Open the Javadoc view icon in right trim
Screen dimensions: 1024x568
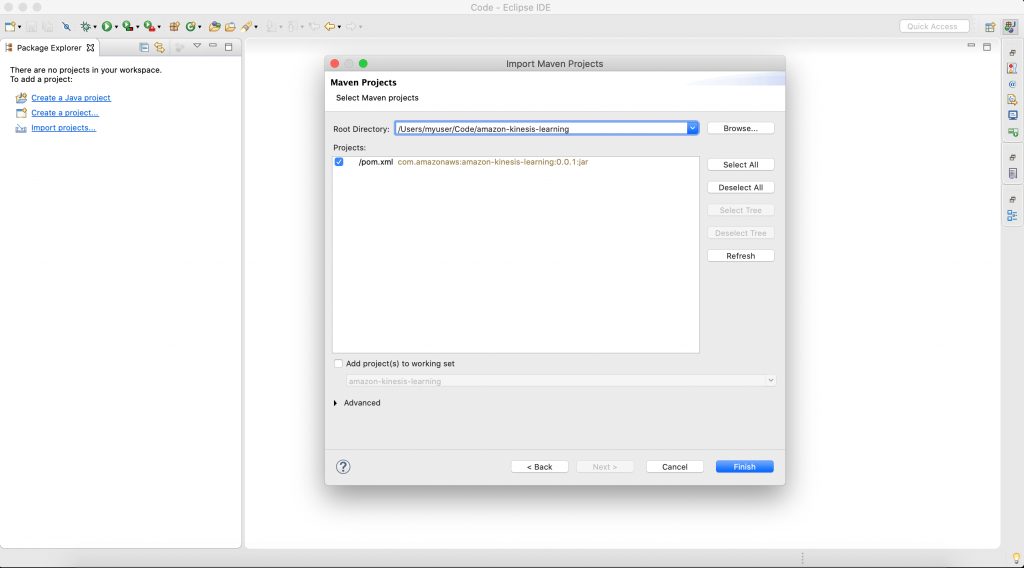(1012, 84)
